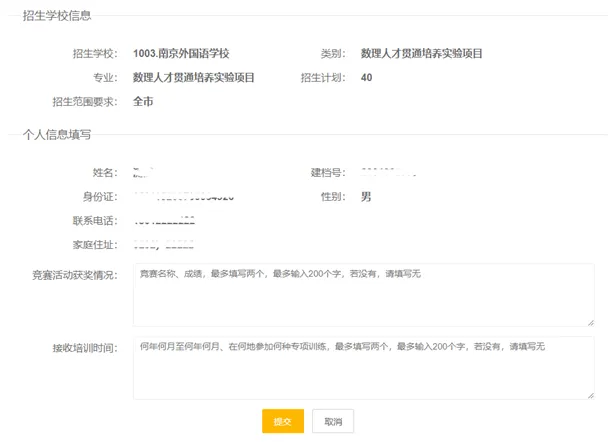Select school name 1003.南京外国语学校
608x442 pixels.
click(x=181, y=54)
